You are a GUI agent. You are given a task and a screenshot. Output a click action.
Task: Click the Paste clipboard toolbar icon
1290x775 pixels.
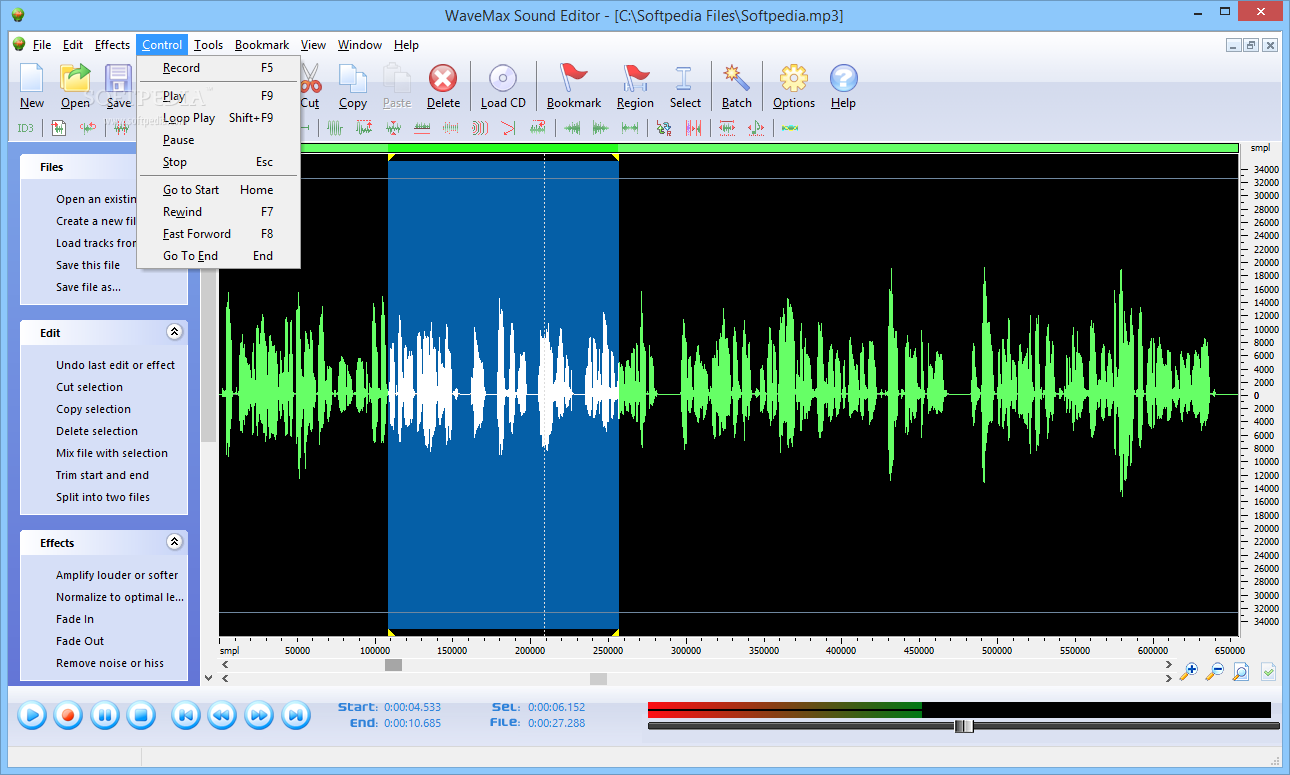coord(397,86)
